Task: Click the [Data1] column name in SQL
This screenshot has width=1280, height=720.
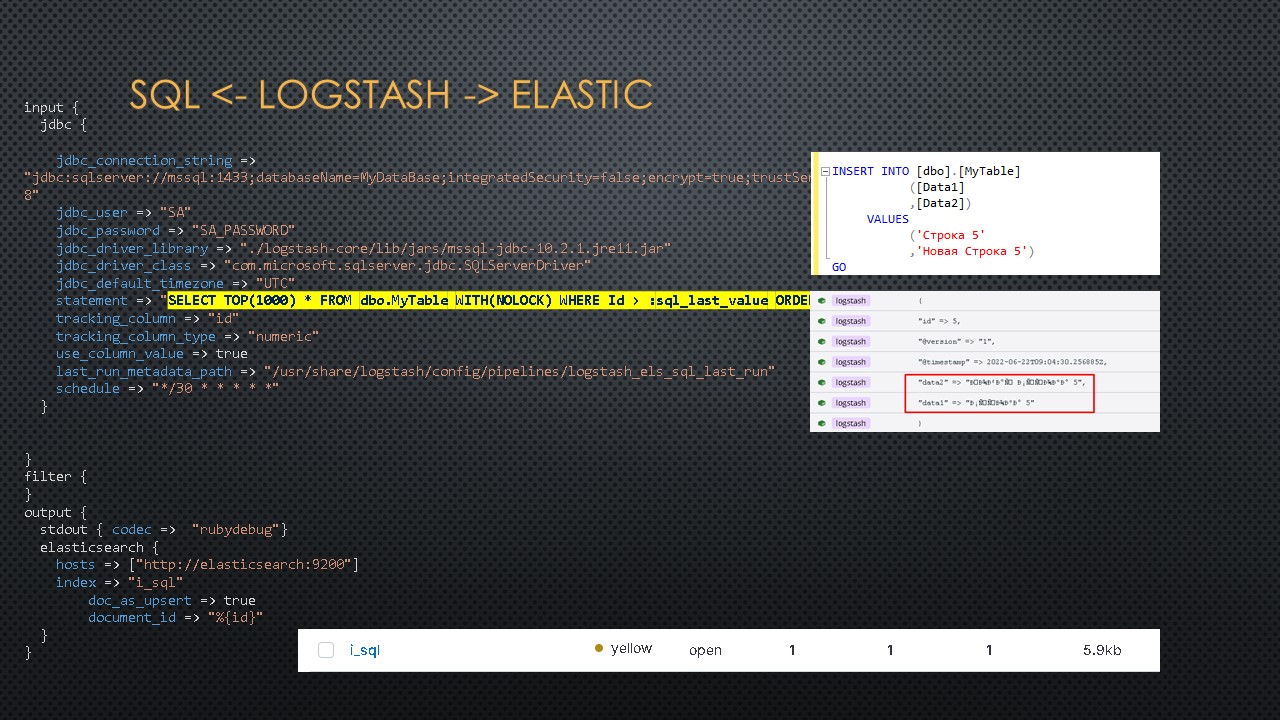Action: (x=940, y=187)
